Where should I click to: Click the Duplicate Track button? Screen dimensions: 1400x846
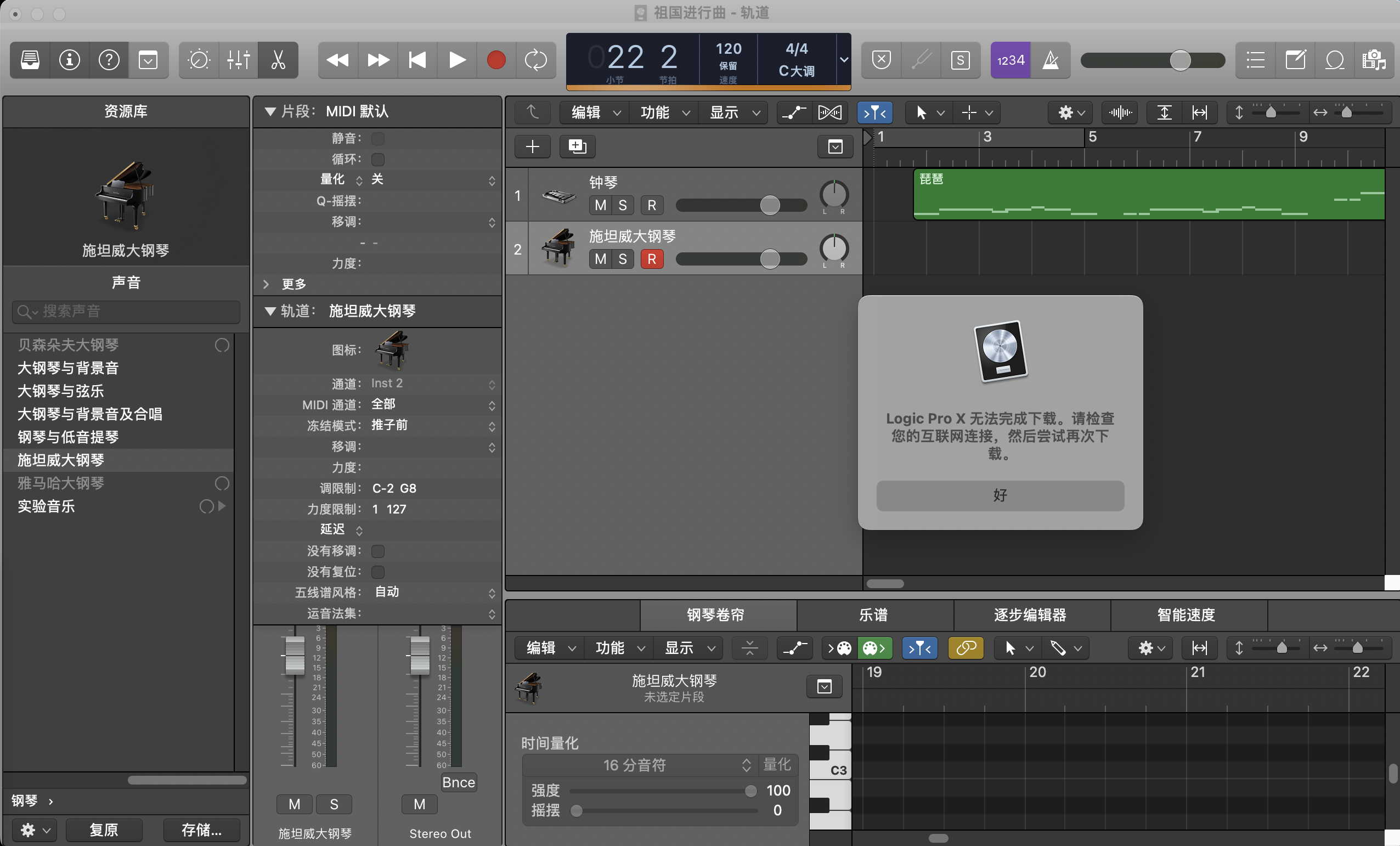[577, 146]
